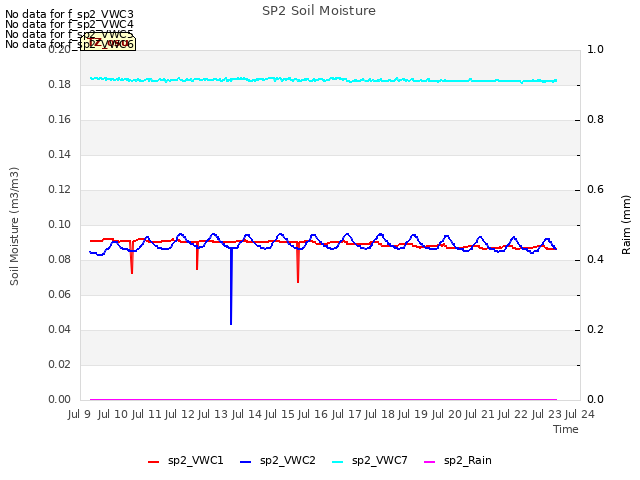Click the Jul 24 x-axis tick label
The width and height of the screenshot is (640, 480).
[580, 414]
